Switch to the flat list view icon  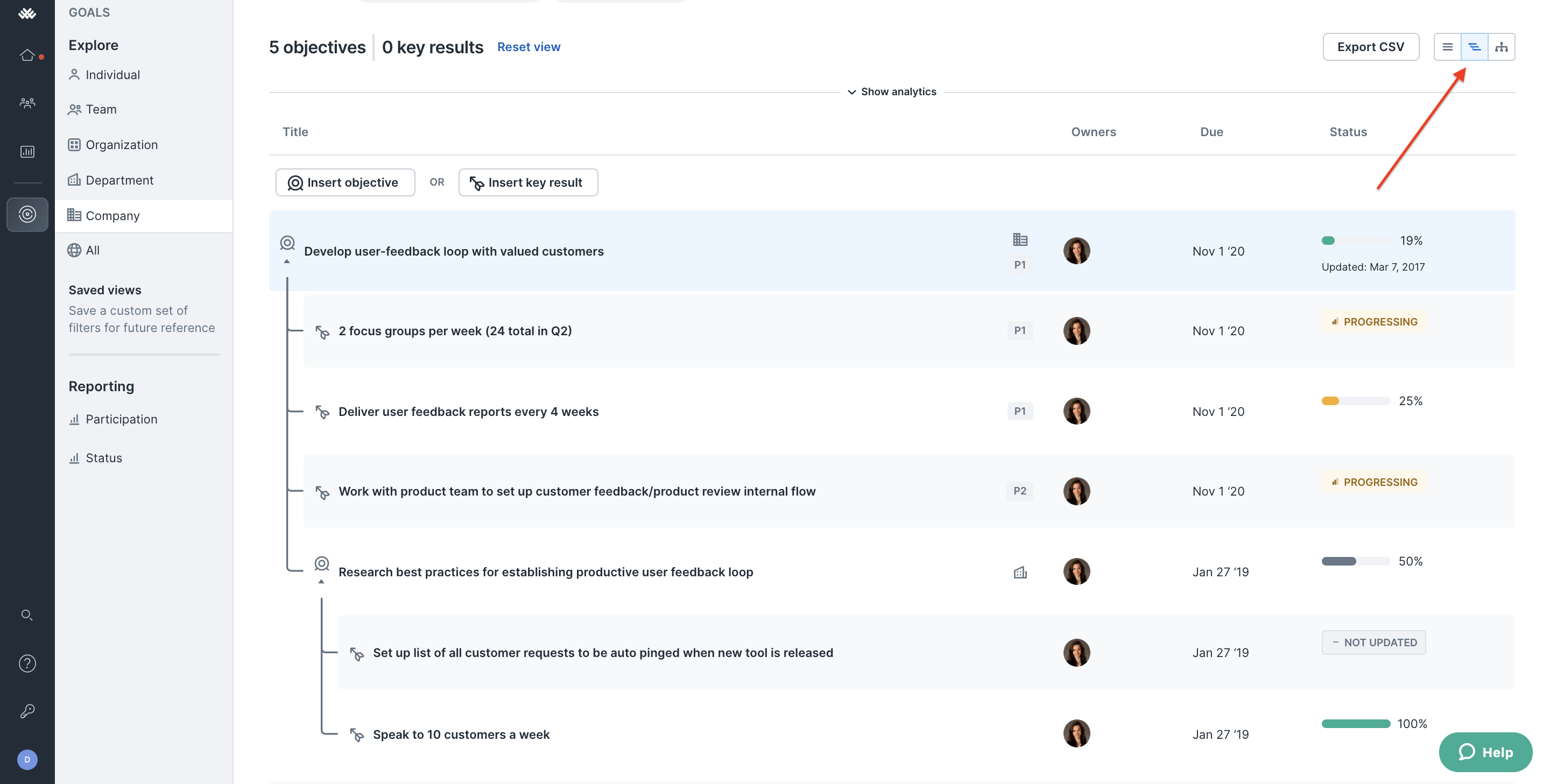pyautogui.click(x=1447, y=47)
